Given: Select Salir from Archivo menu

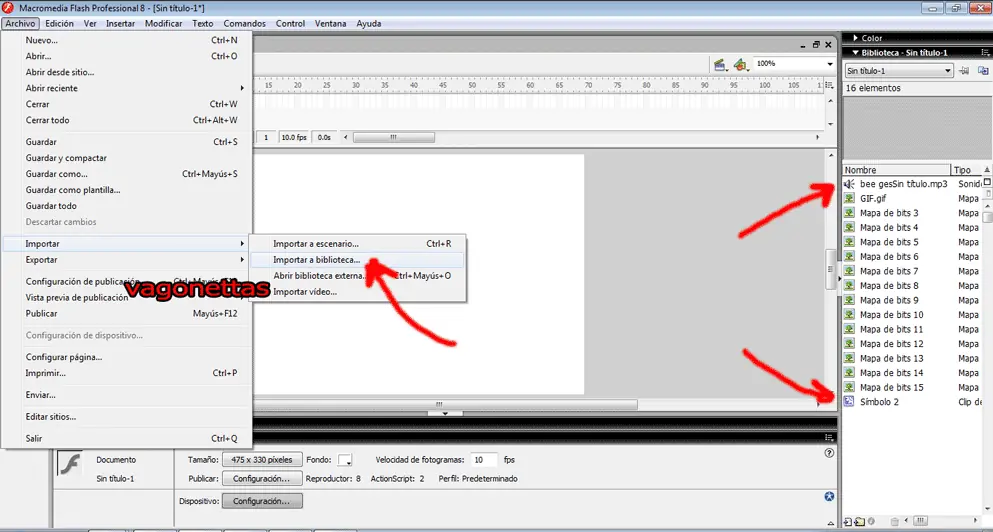Looking at the screenshot, I should click(127, 438).
